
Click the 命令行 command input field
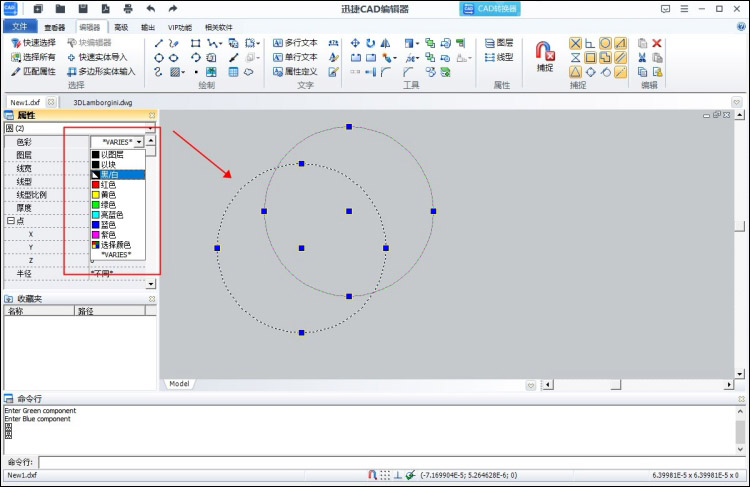(391, 462)
